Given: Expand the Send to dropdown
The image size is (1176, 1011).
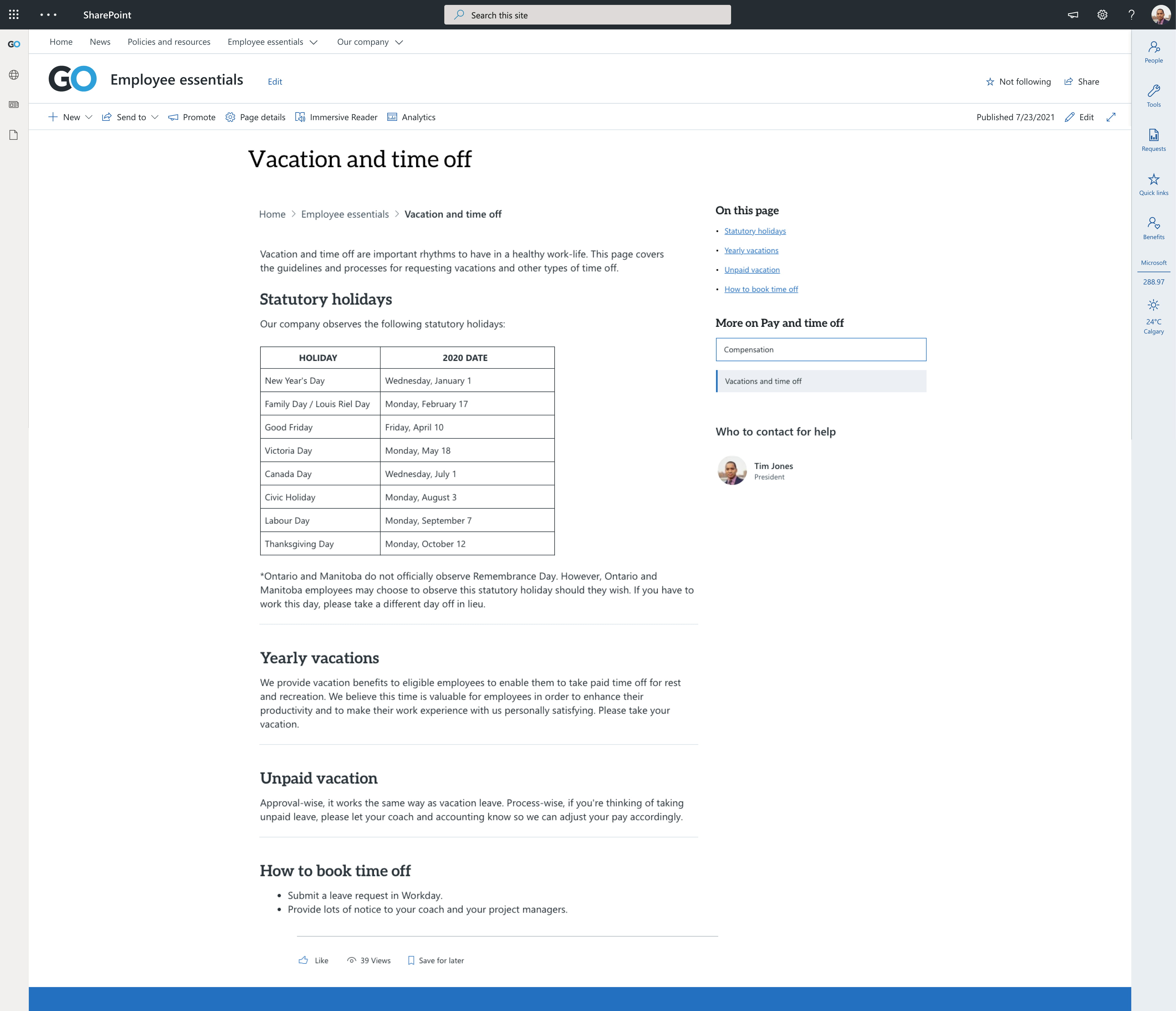Looking at the screenshot, I should click(154, 117).
